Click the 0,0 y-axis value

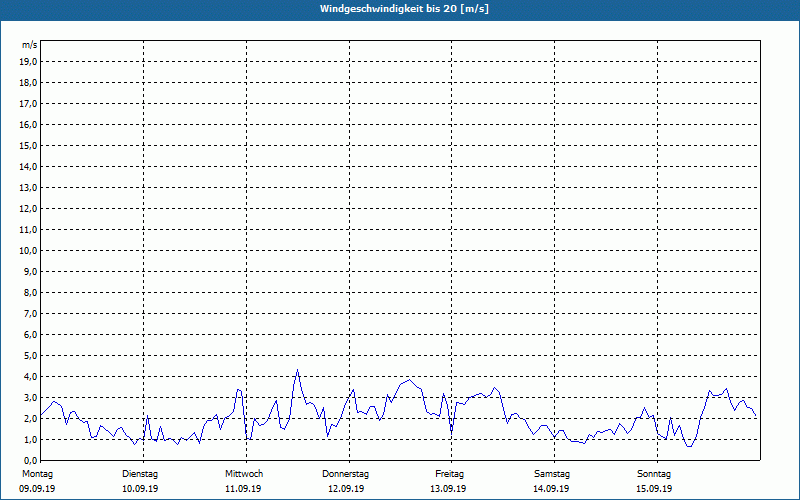tap(30, 460)
